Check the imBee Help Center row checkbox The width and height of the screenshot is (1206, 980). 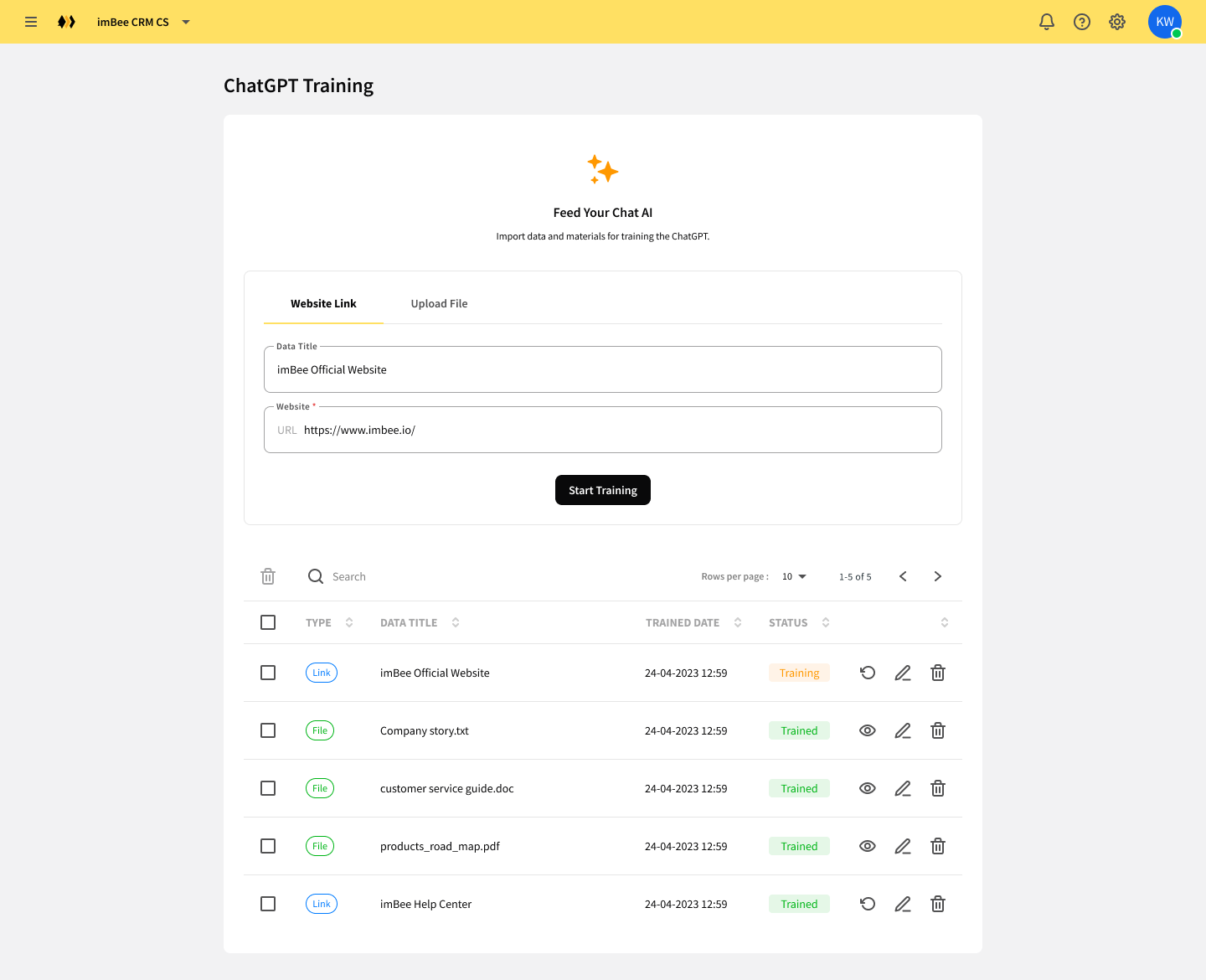268,904
